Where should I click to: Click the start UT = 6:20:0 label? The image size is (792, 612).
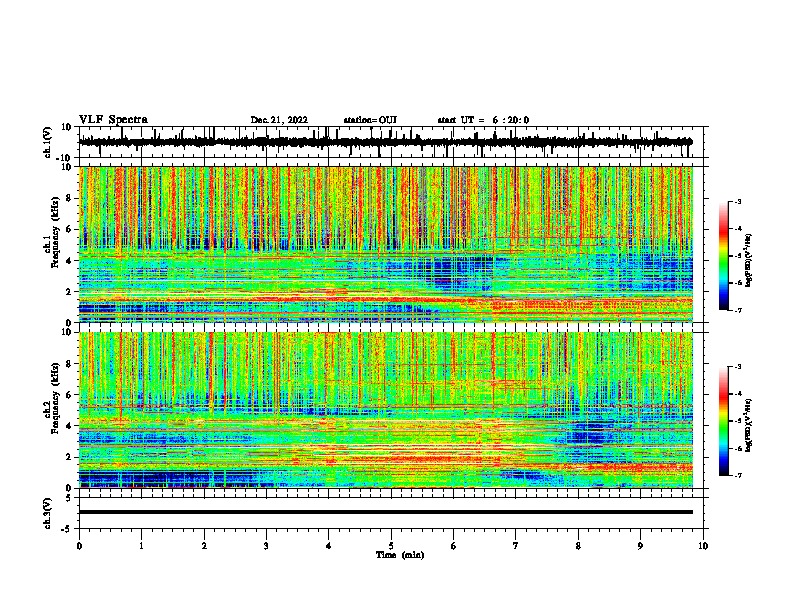coord(483,120)
